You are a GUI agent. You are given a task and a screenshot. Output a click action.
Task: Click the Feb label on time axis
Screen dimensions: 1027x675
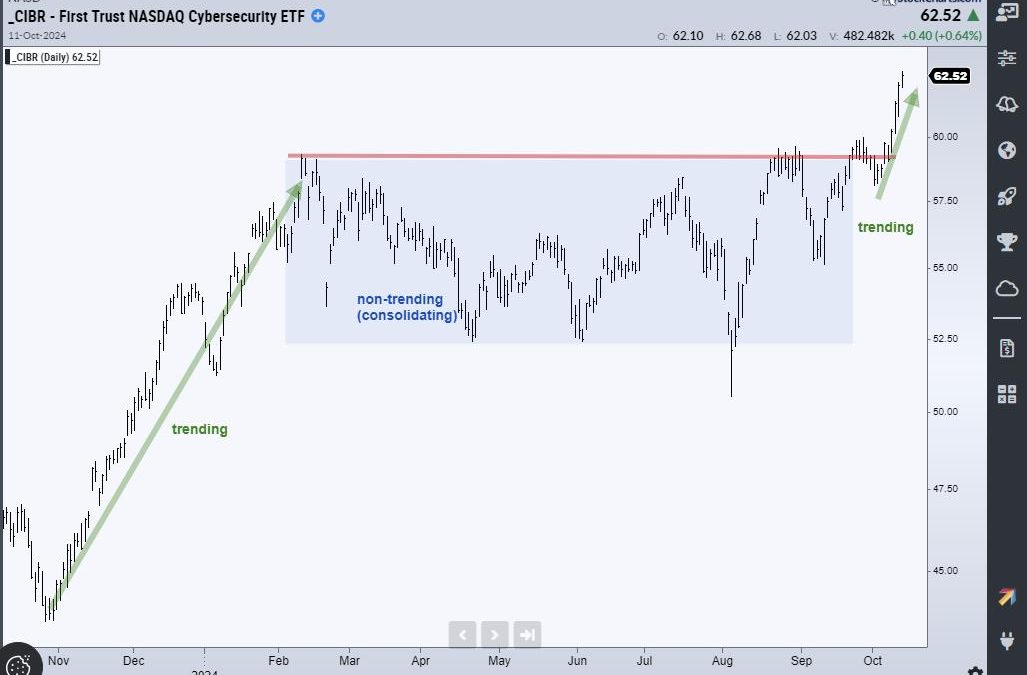click(278, 660)
